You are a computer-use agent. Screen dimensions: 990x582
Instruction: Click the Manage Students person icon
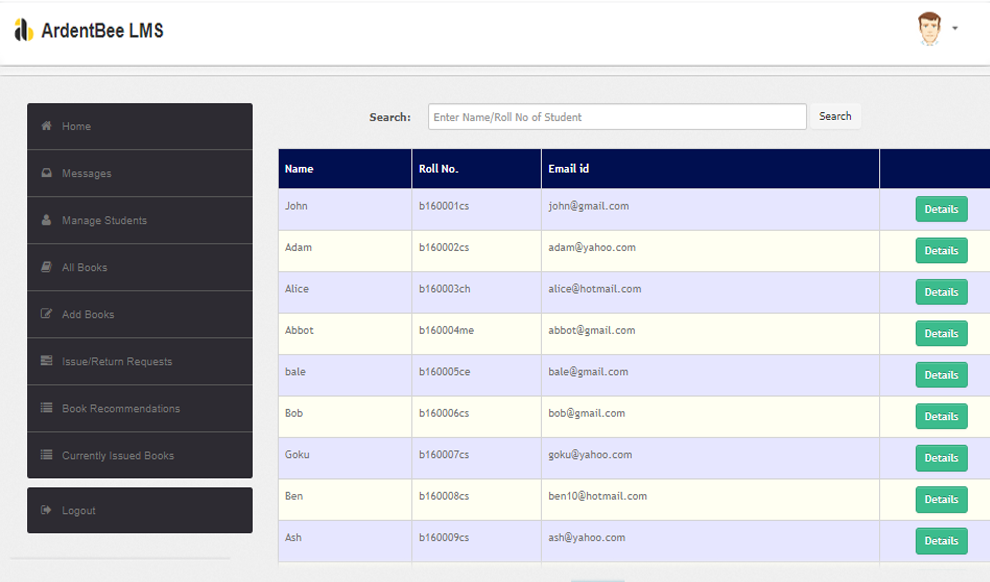[46, 220]
